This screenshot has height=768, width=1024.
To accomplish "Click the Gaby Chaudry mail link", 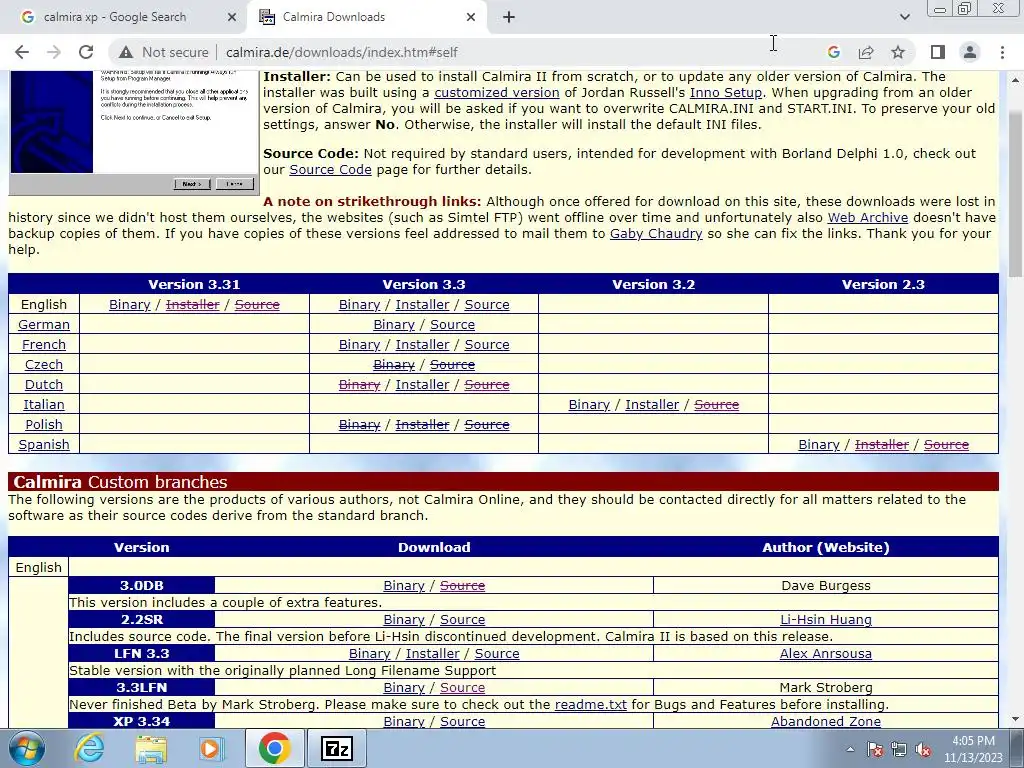I will point(656,234).
